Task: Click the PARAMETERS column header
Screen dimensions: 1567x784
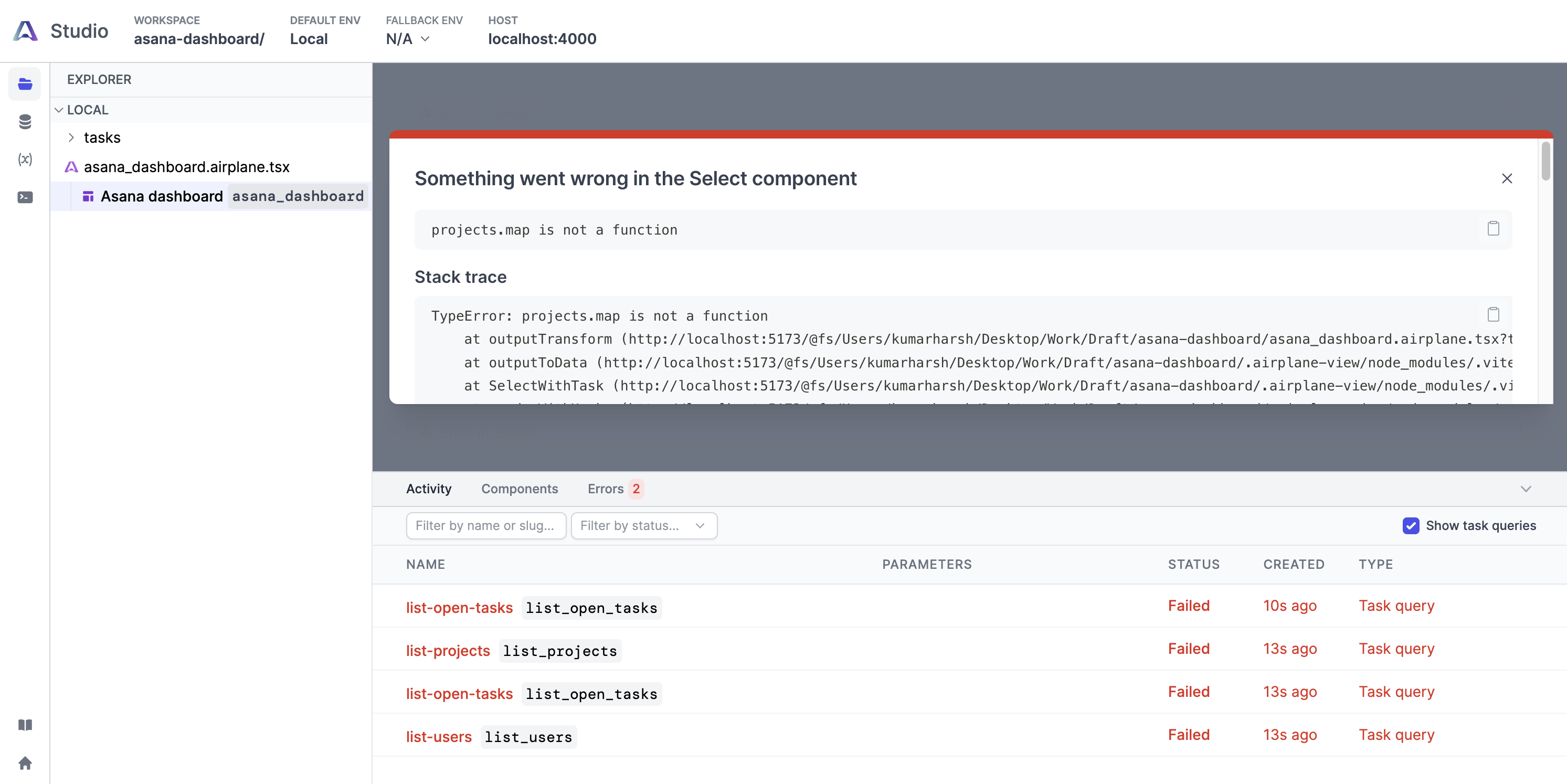Action: tap(926, 565)
